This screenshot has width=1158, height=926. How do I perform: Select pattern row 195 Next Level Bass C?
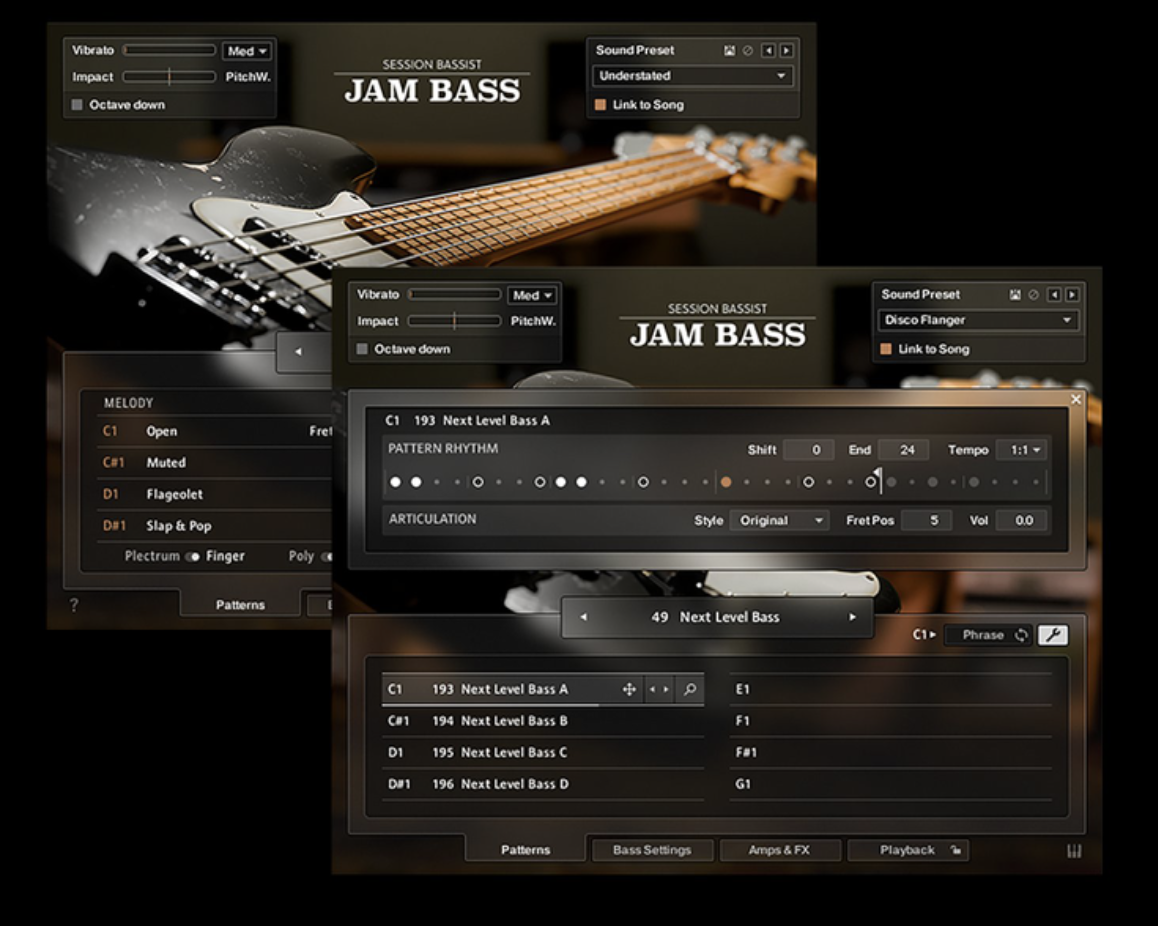click(x=543, y=752)
